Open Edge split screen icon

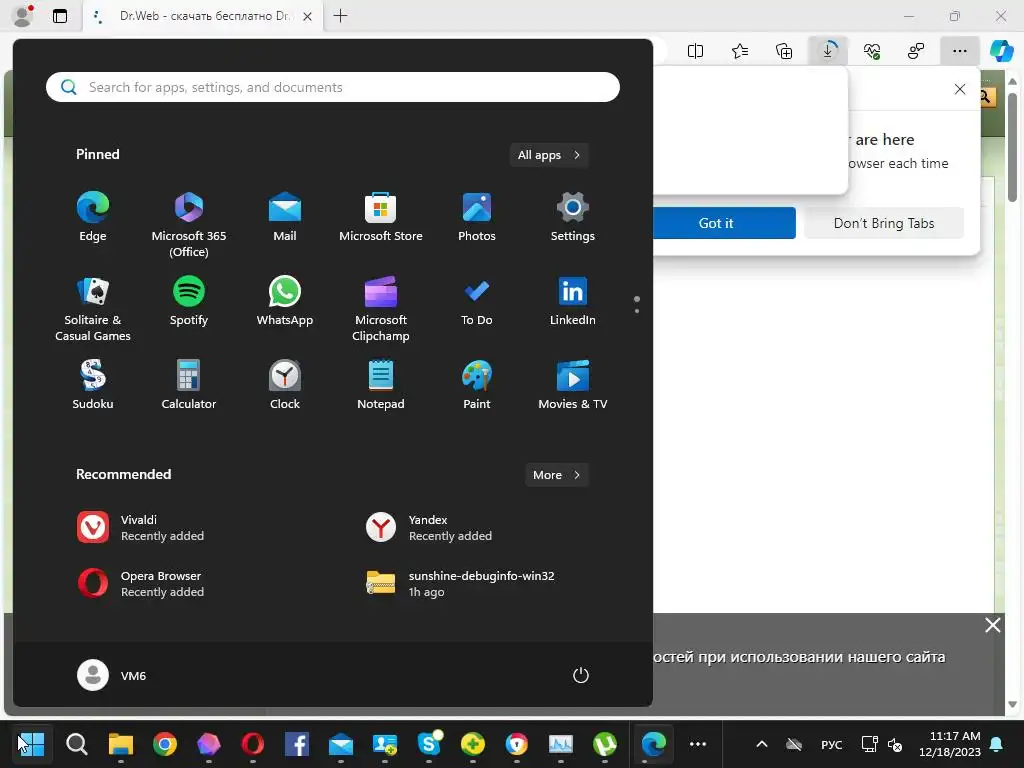696,51
